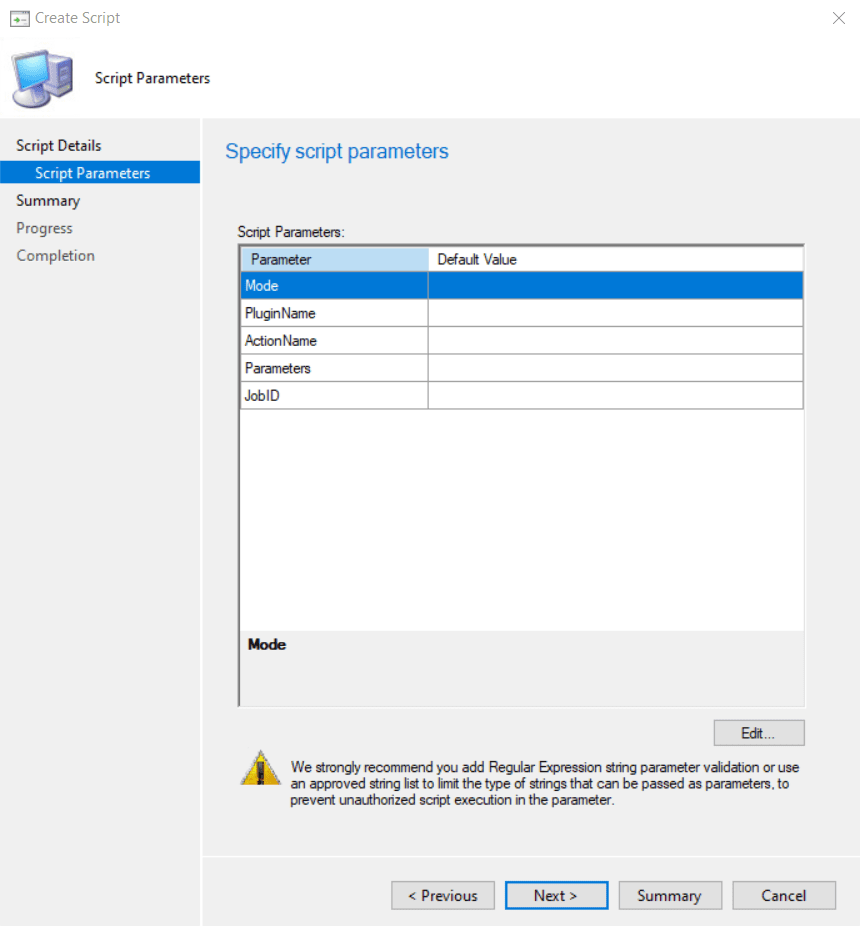Click the Default Value cell for JobID
The height and width of the screenshot is (926, 860).
click(615, 396)
